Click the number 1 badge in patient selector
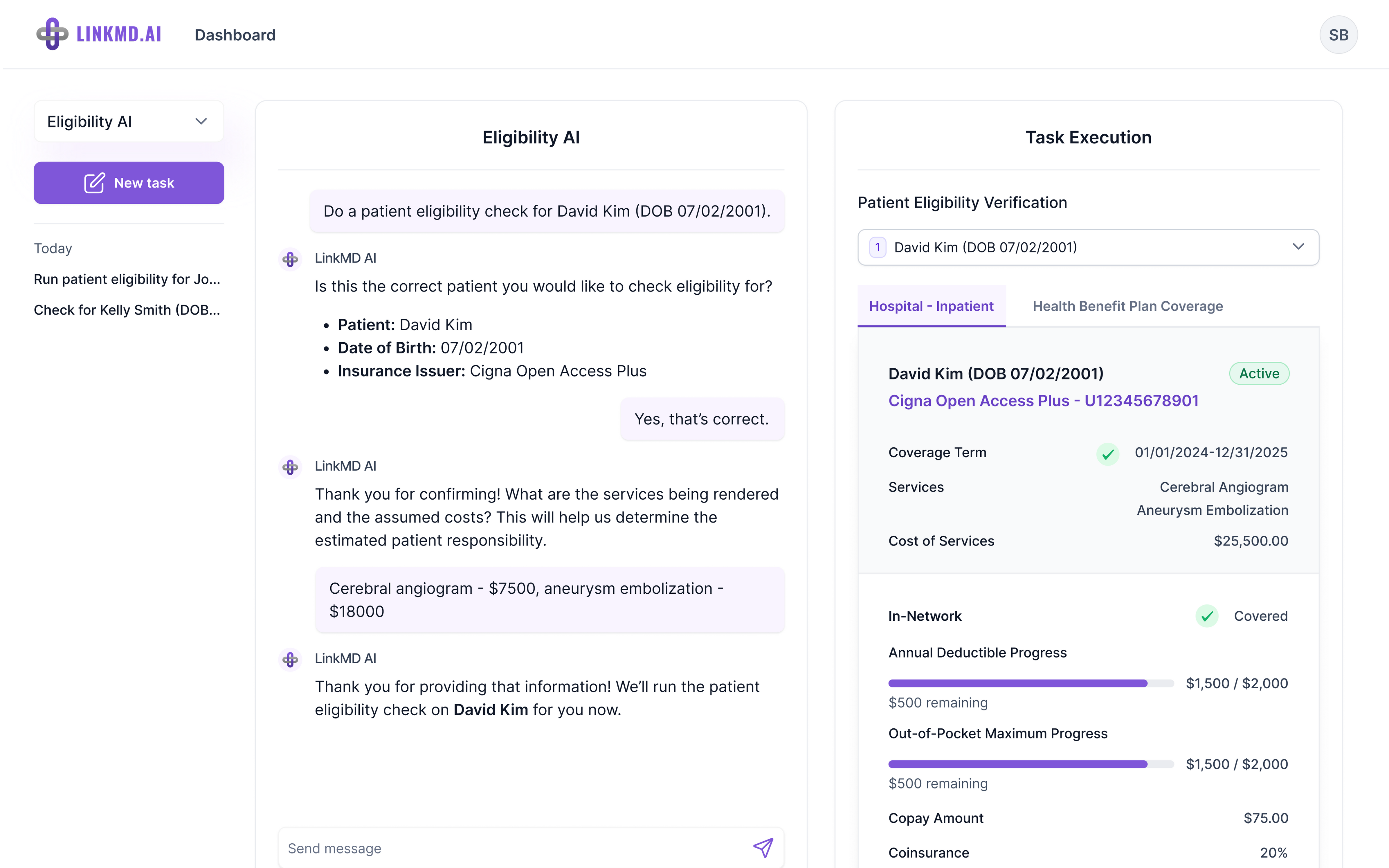Screen dimensions: 1389x868 point(878,248)
